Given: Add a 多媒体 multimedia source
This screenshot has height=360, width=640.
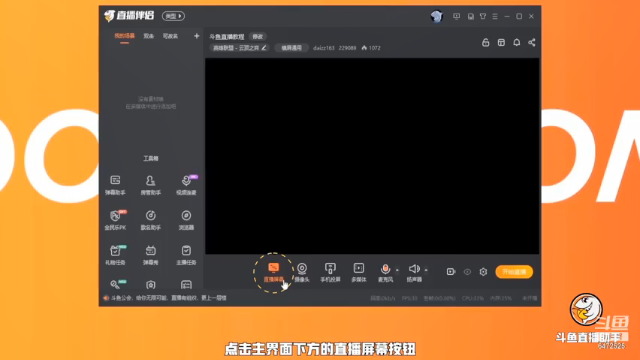Looking at the screenshot, I should 359,272.
